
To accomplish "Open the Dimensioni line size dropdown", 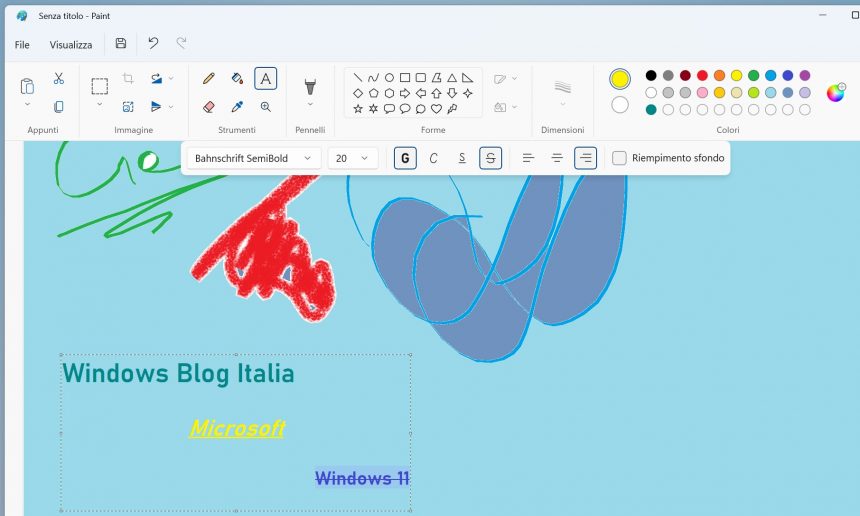I will [x=563, y=93].
